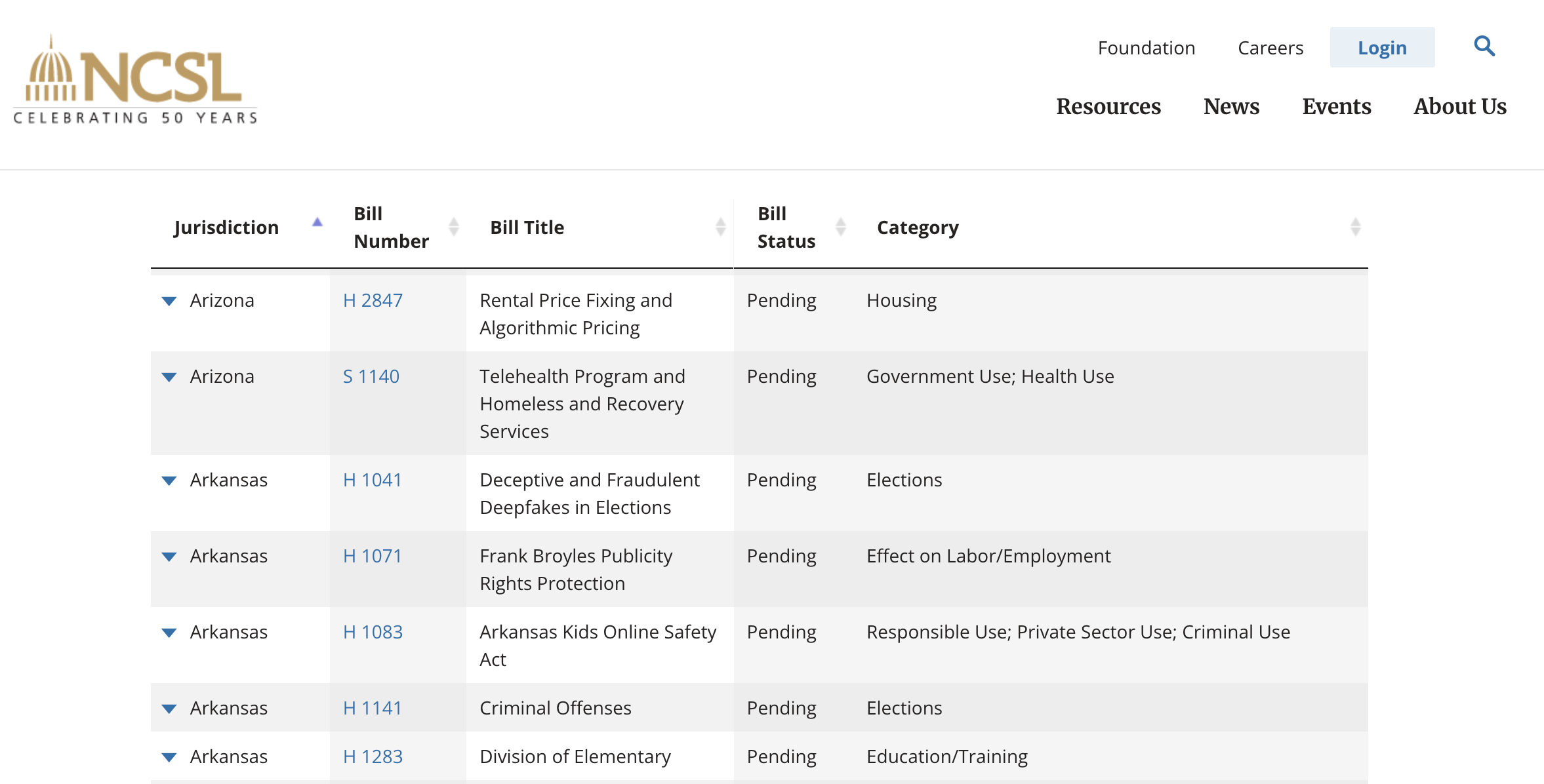Viewport: 1544px width, 784px height.
Task: Click Pending status in H 2847 row
Action: [x=781, y=300]
